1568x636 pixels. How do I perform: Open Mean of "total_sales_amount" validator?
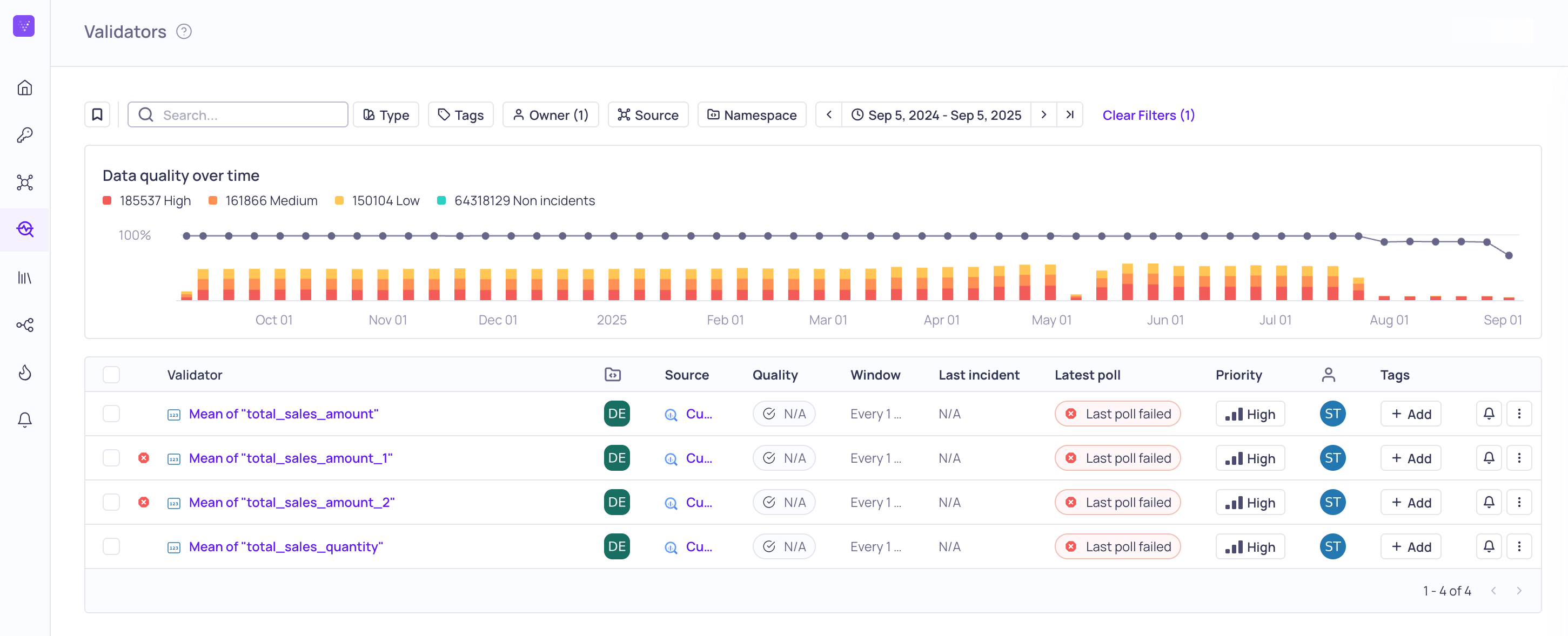(x=284, y=414)
